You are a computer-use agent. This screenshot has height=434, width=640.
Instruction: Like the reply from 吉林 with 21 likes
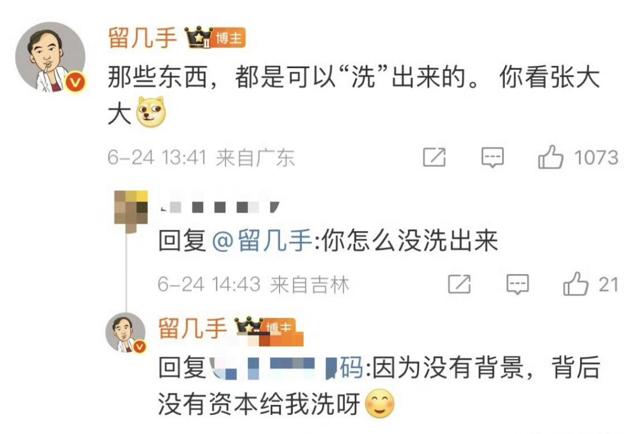576,284
